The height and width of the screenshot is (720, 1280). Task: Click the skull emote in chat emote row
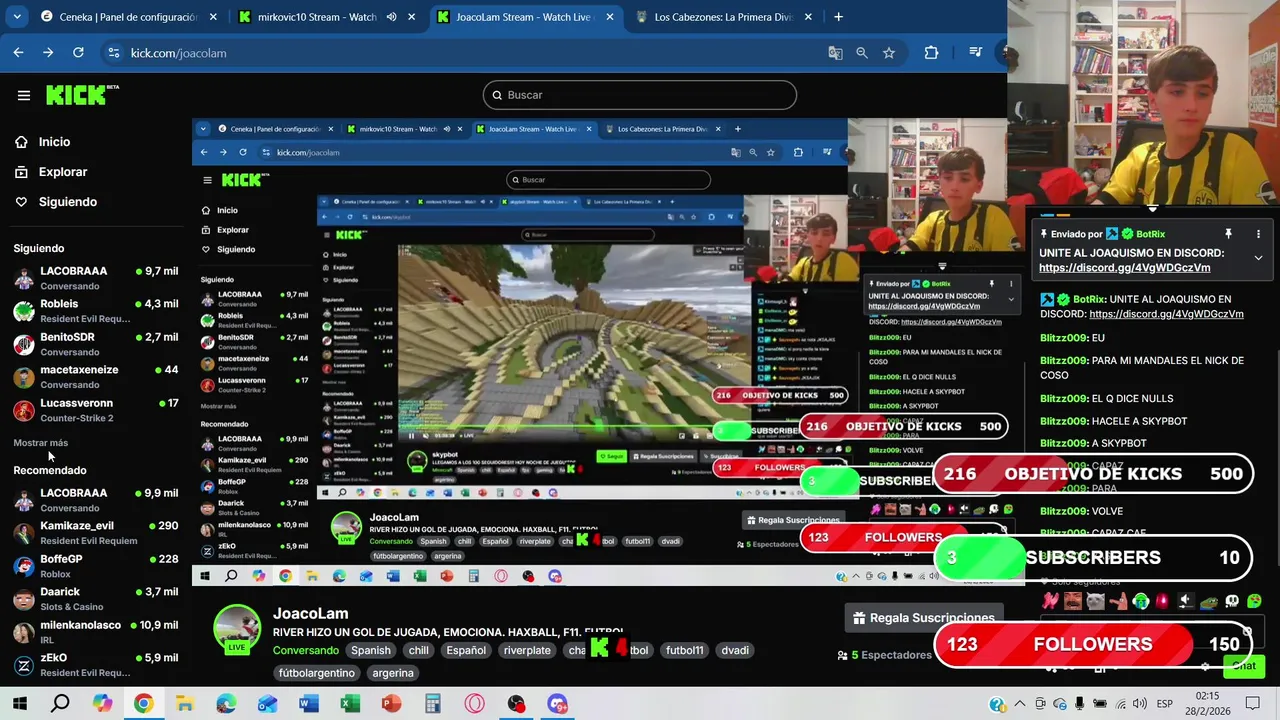1232,601
